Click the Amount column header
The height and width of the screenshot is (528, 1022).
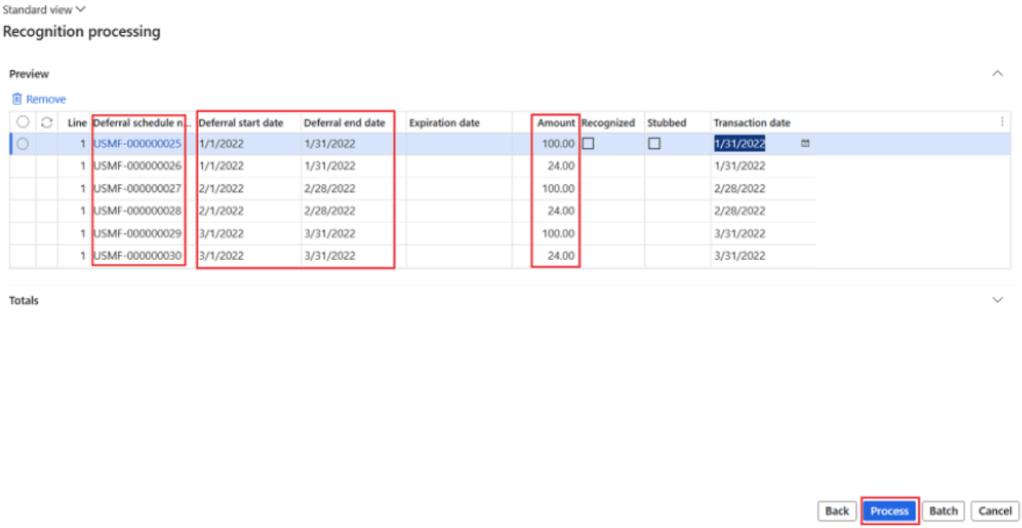[555, 123]
